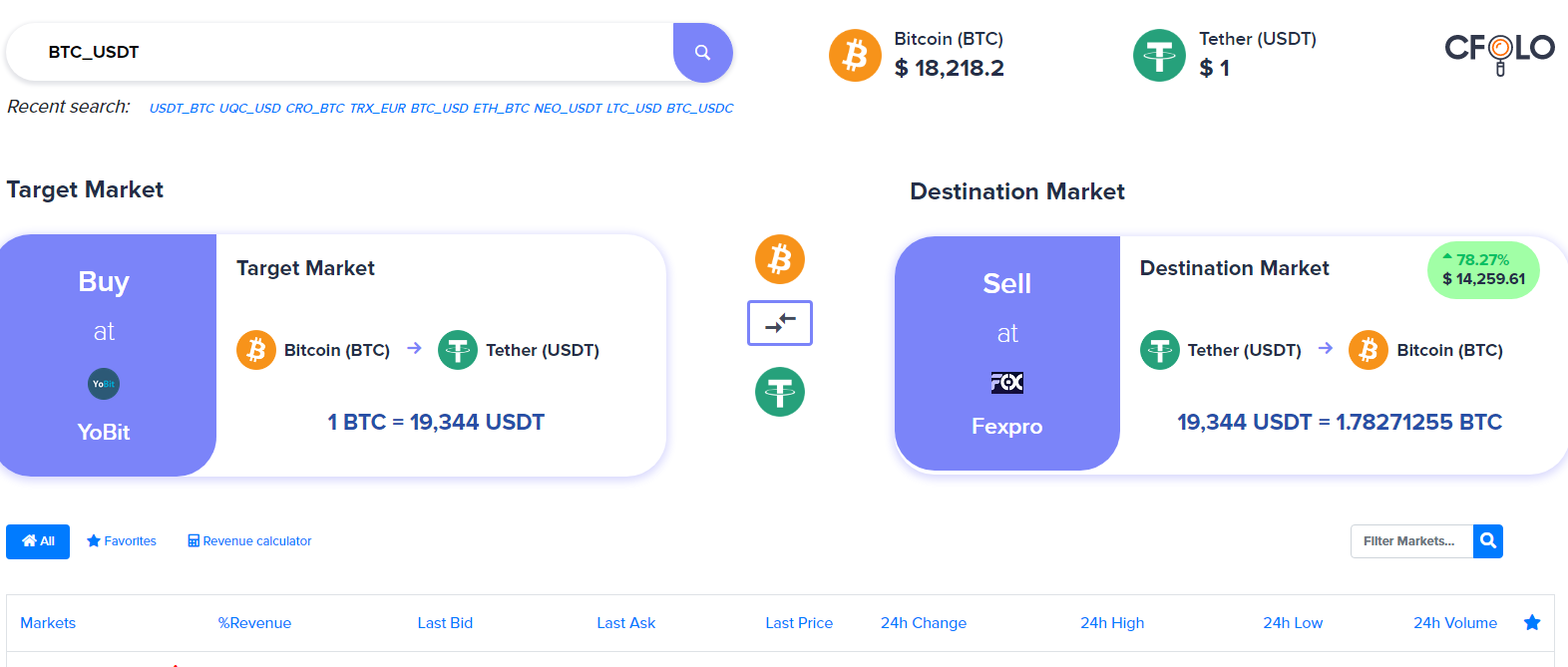Click the USDT_BTC recent search link
Image resolution: width=1568 pixels, height=667 pixels.
click(182, 109)
